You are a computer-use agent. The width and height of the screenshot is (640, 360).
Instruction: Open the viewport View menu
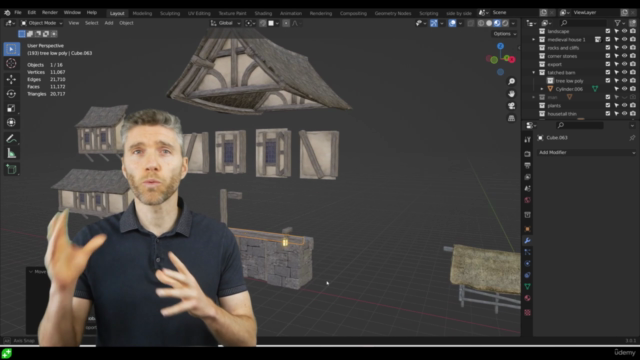pos(74,23)
